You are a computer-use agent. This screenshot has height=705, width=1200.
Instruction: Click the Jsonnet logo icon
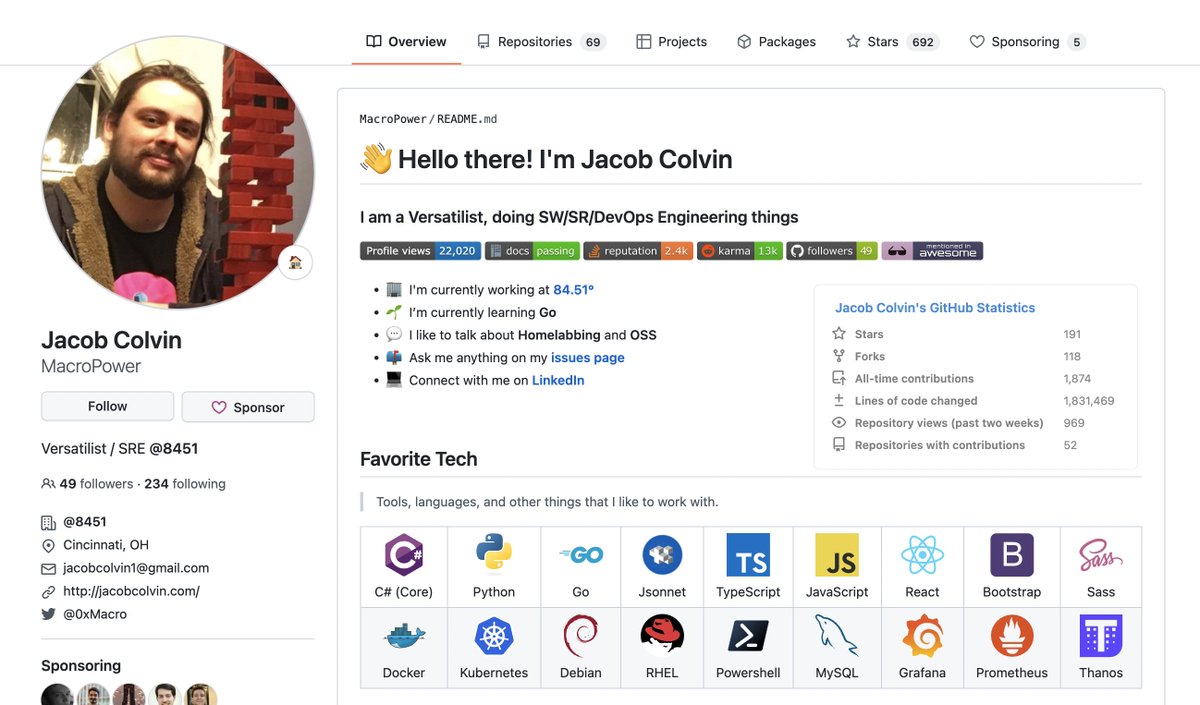(x=662, y=554)
